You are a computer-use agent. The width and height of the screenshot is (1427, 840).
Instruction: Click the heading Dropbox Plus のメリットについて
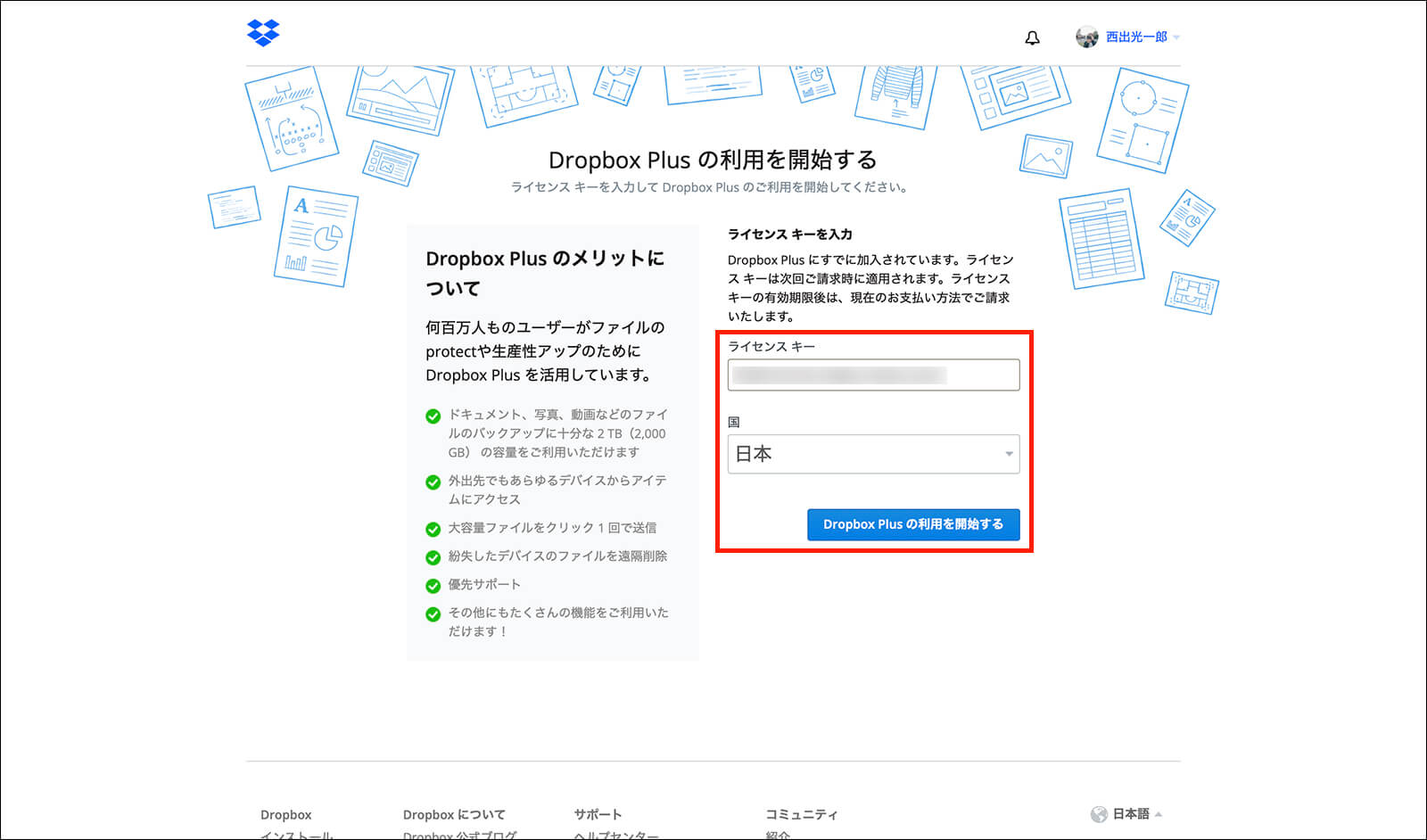(x=545, y=273)
